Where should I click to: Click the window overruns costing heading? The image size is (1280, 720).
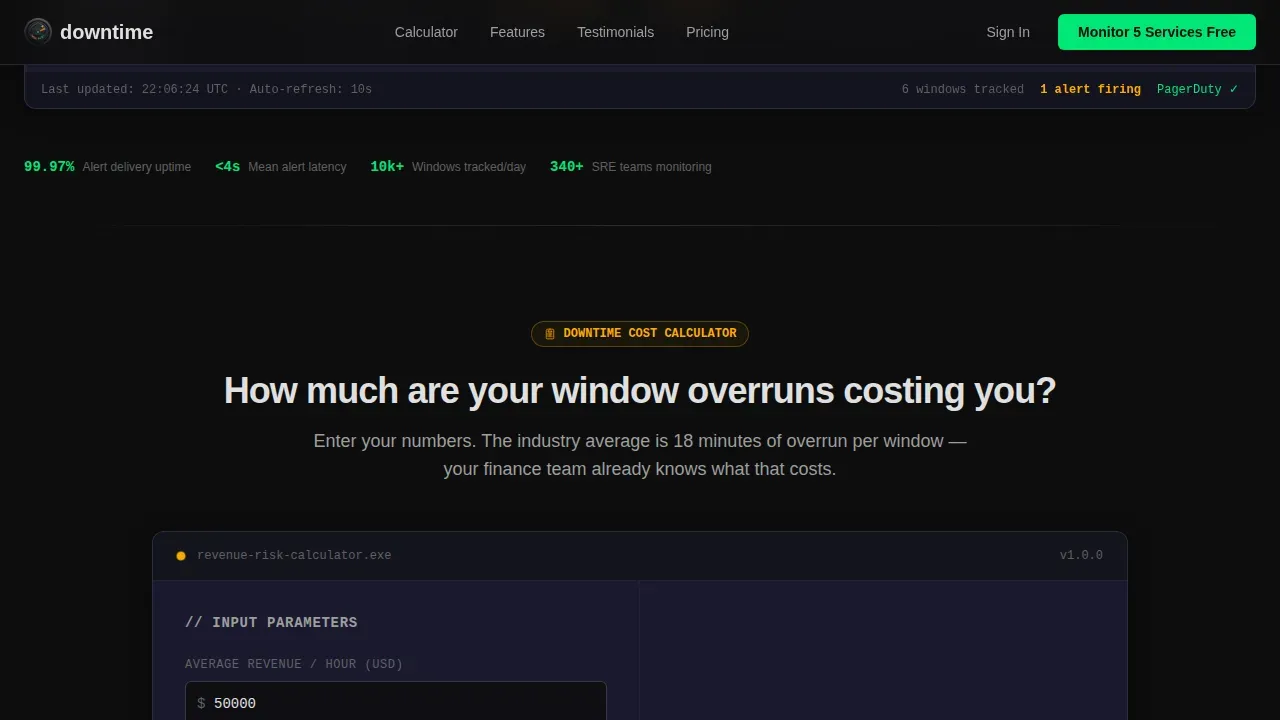coord(640,390)
